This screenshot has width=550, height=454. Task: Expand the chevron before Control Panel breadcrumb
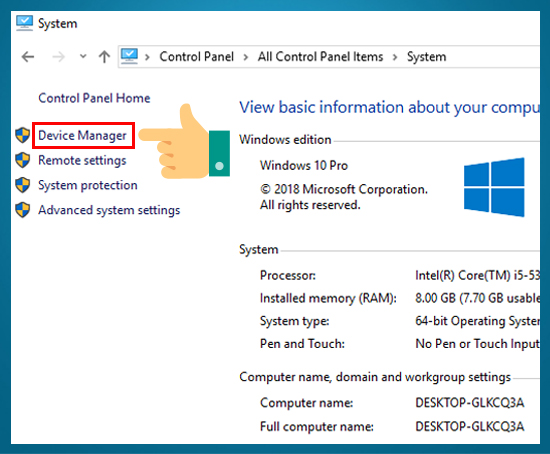click(x=147, y=57)
